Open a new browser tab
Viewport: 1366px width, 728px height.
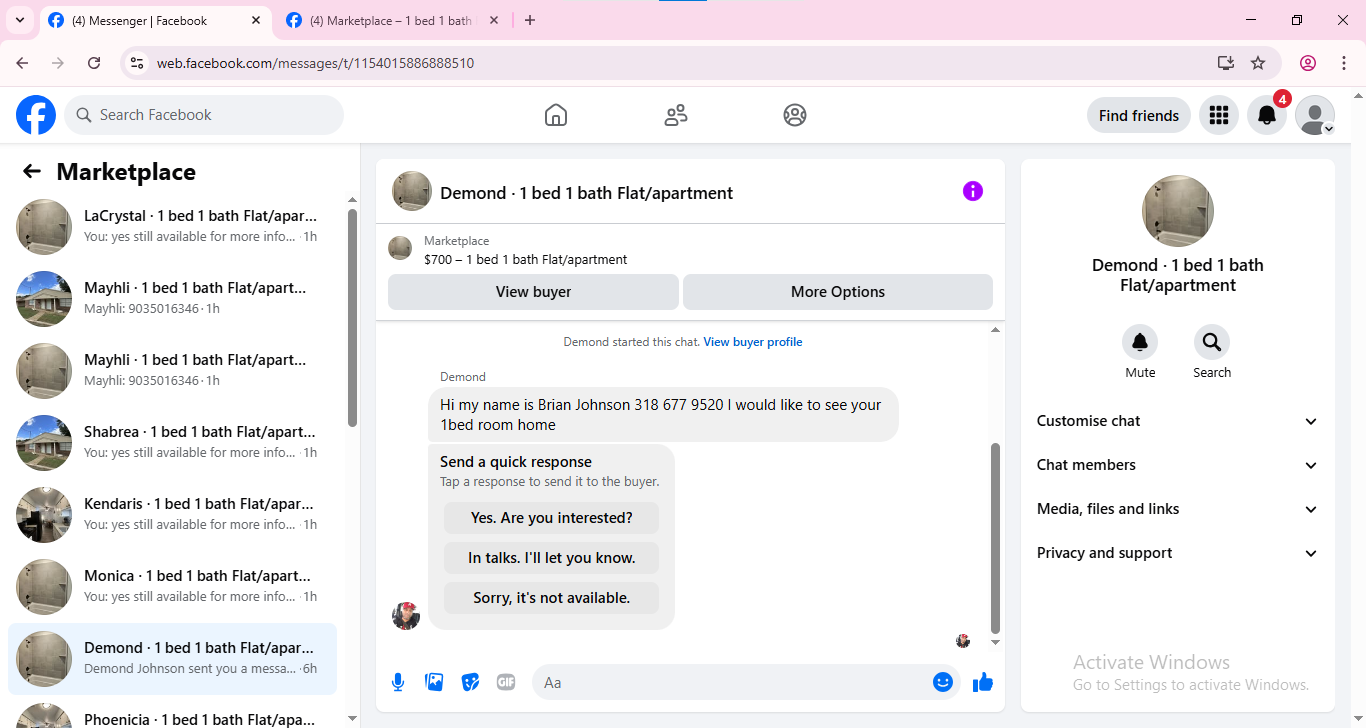530,20
